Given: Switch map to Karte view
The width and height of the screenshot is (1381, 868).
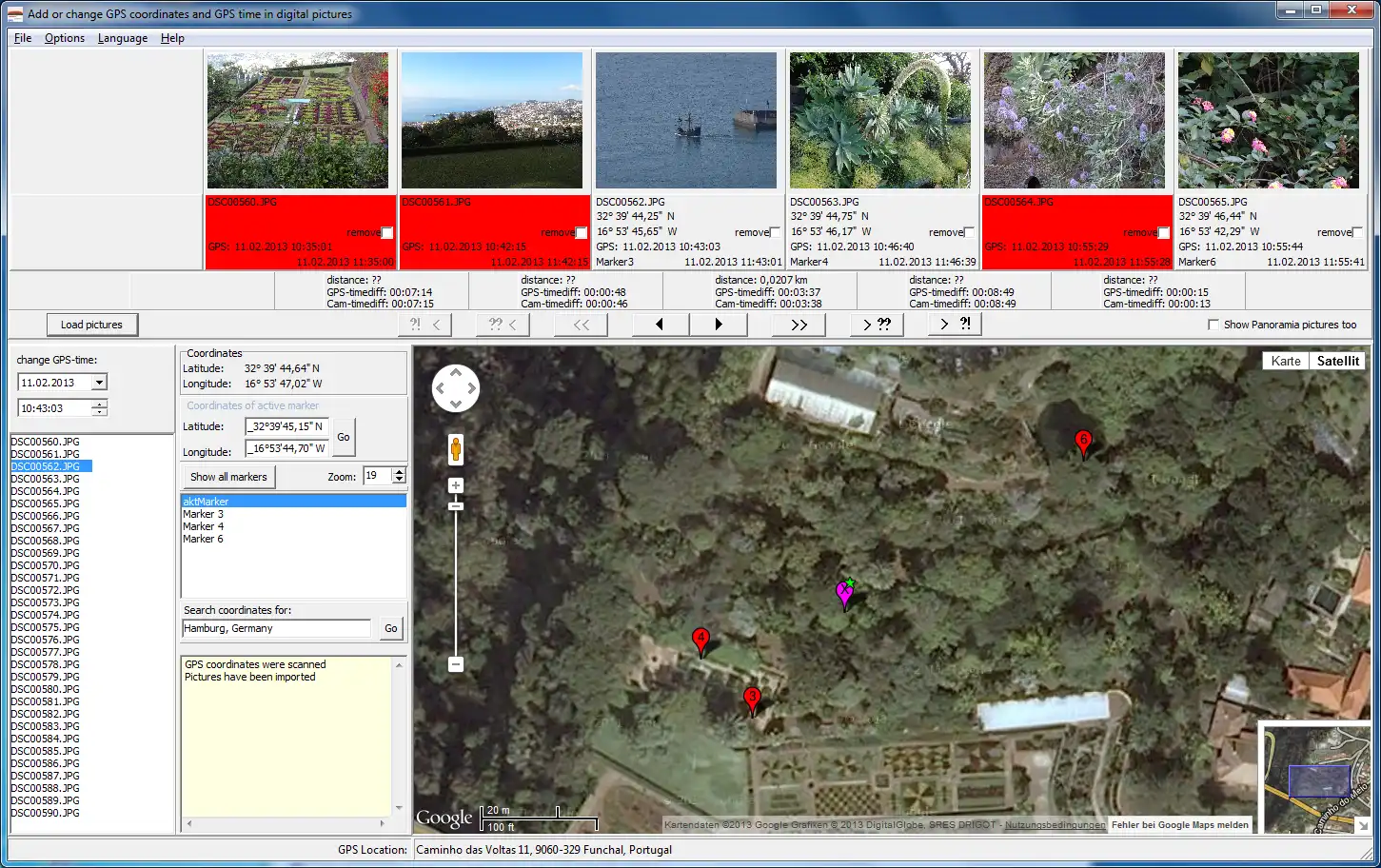Looking at the screenshot, I should (1286, 361).
